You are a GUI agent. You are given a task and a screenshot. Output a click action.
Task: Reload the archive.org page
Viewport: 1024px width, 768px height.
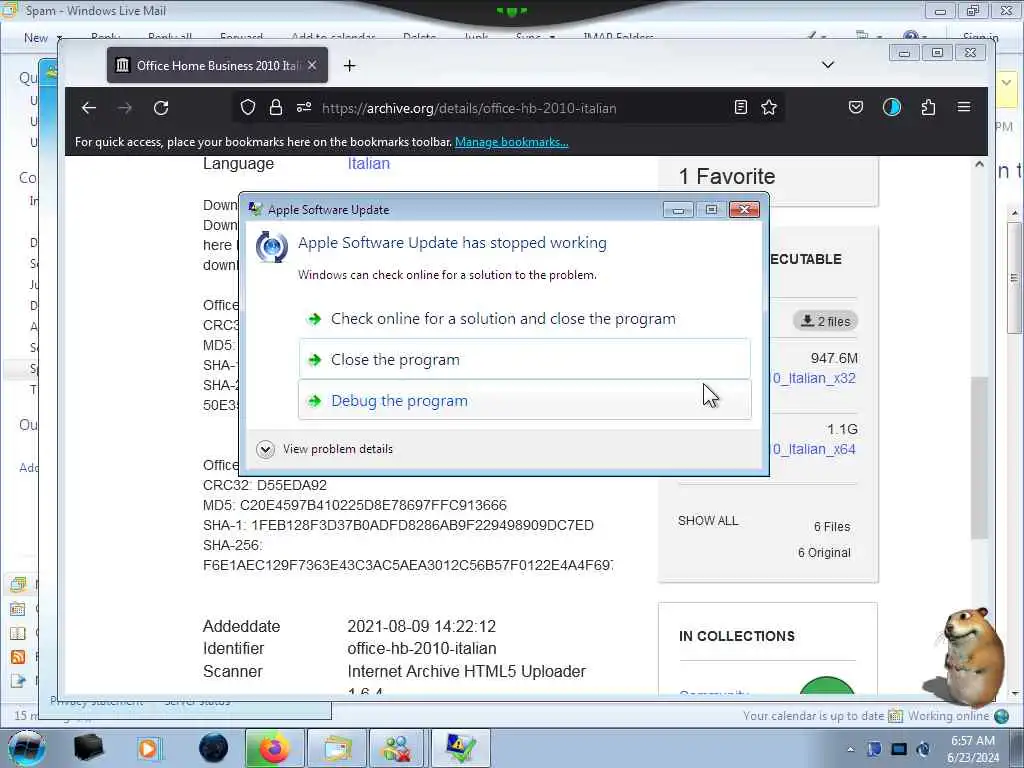pyautogui.click(x=161, y=108)
